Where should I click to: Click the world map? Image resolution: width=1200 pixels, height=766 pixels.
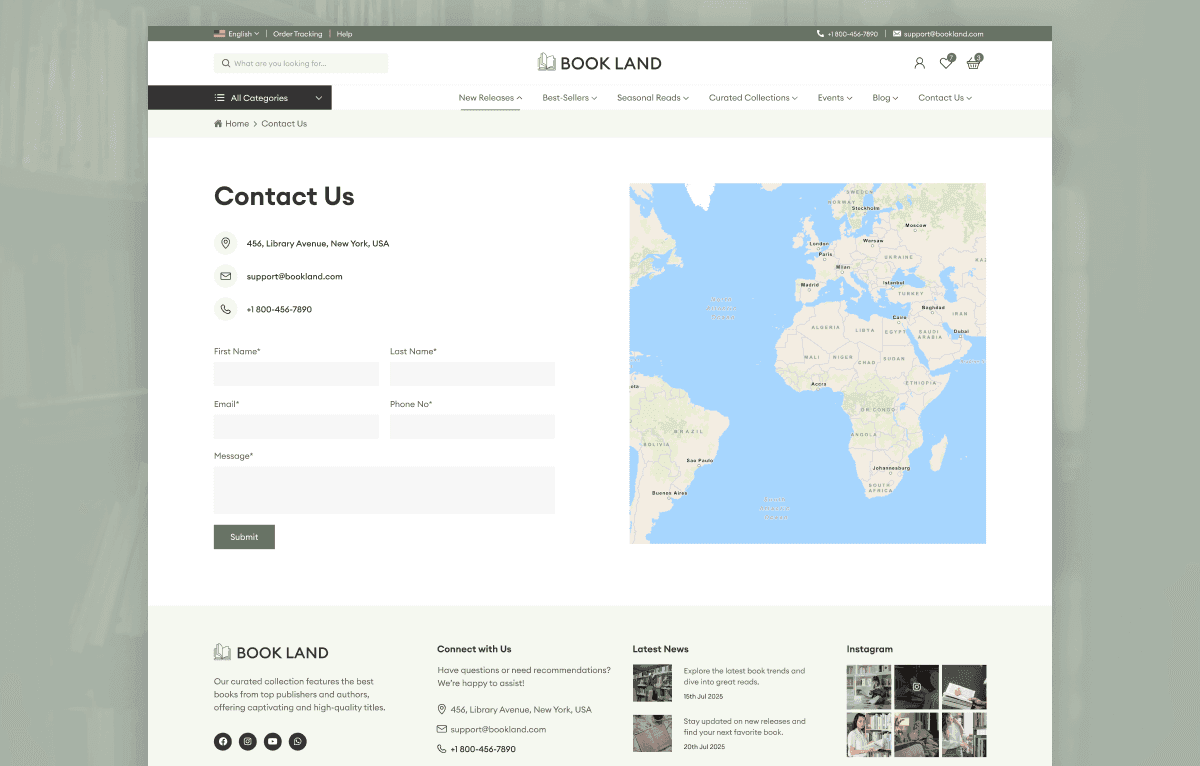pyautogui.click(x=808, y=363)
